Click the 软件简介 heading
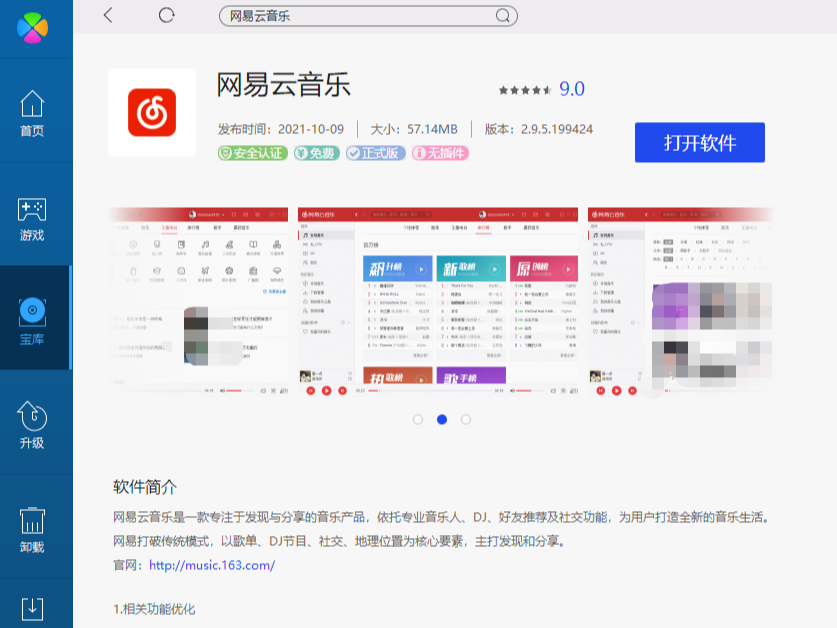The image size is (837, 628). pos(145,486)
